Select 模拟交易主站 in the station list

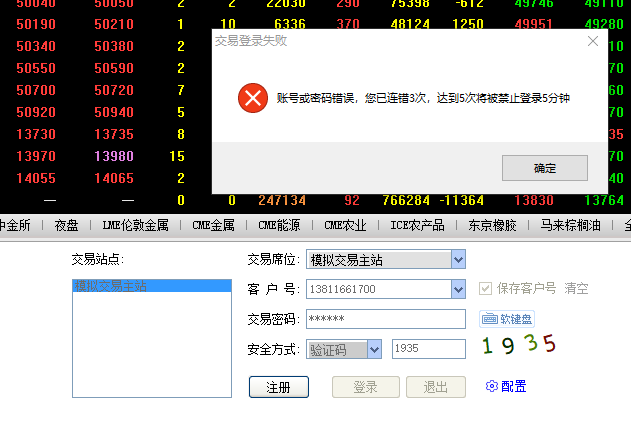coord(152,286)
